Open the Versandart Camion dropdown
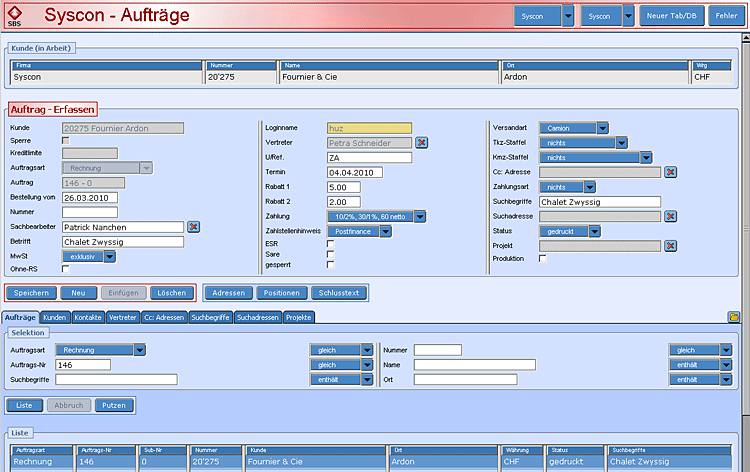 (603, 128)
